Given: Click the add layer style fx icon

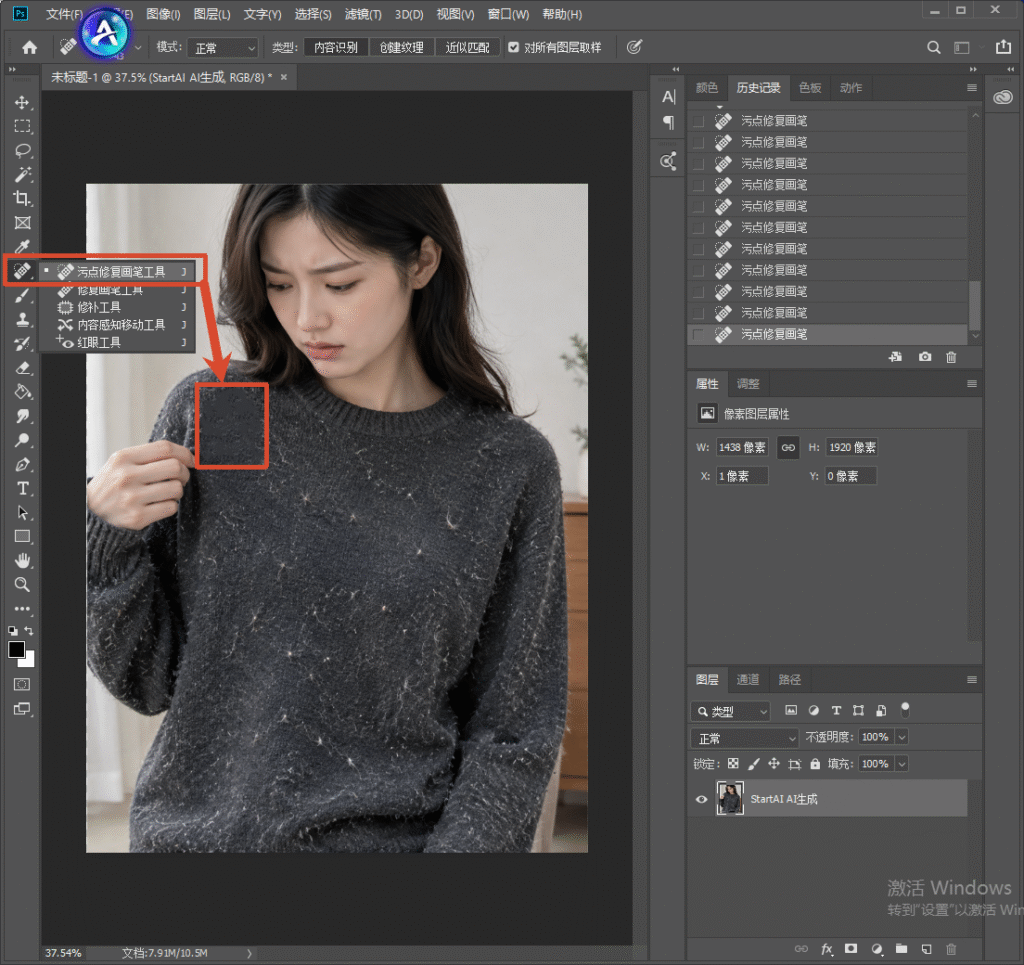Looking at the screenshot, I should pos(827,949).
